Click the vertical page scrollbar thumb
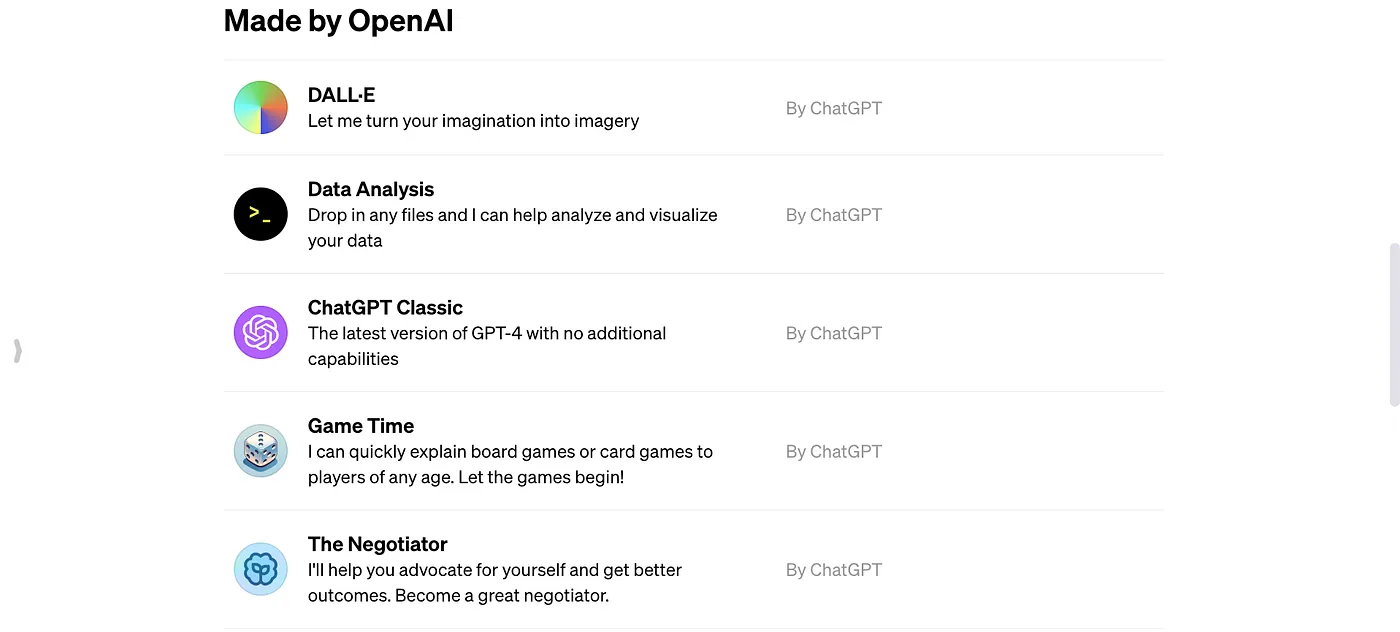 tap(1394, 324)
